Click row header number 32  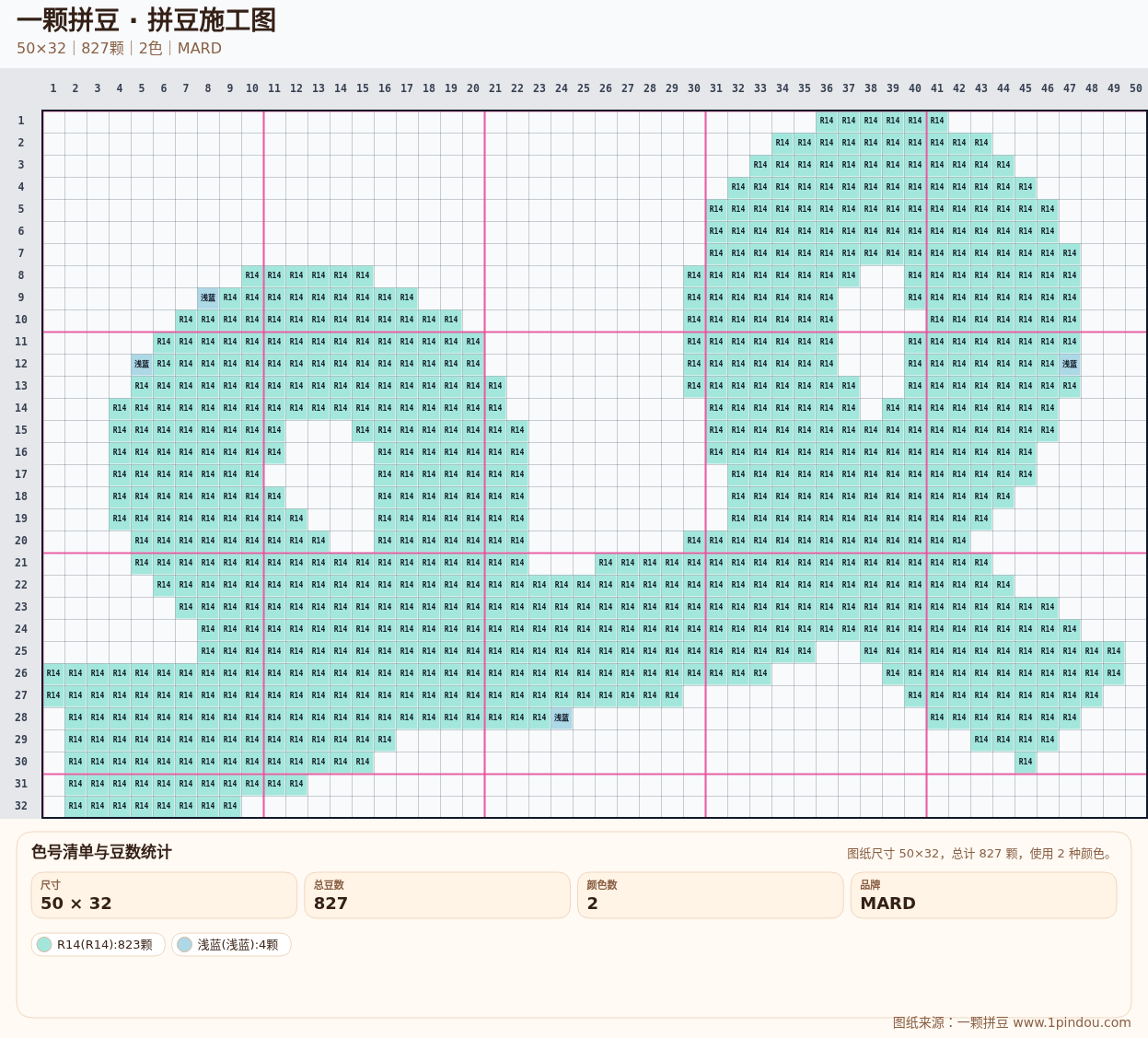(x=21, y=806)
